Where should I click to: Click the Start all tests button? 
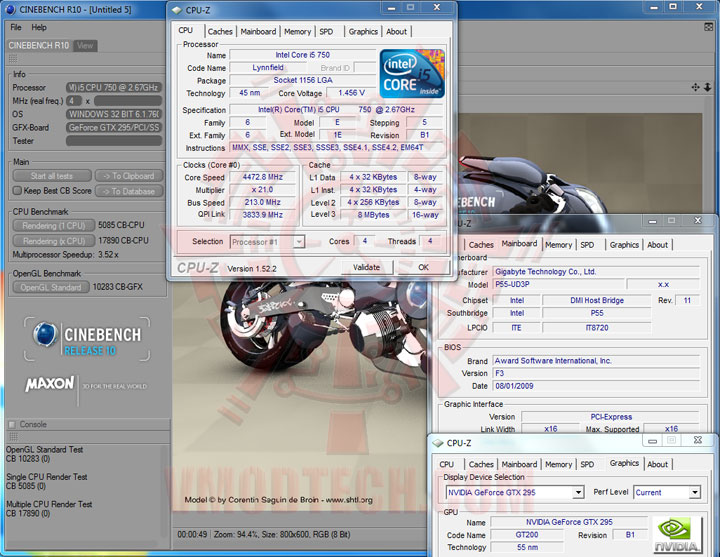click(51, 176)
